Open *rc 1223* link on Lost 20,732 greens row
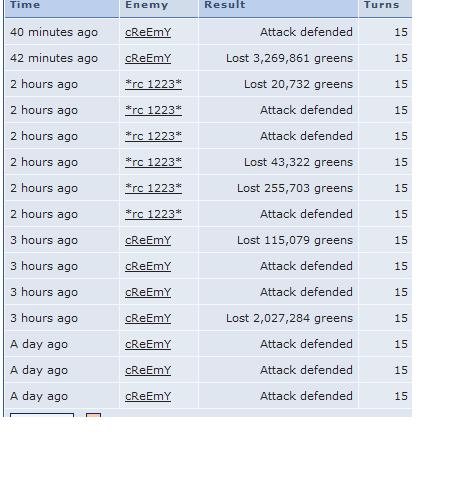Viewport: 476px width, 493px height. pyautogui.click(x=153, y=84)
